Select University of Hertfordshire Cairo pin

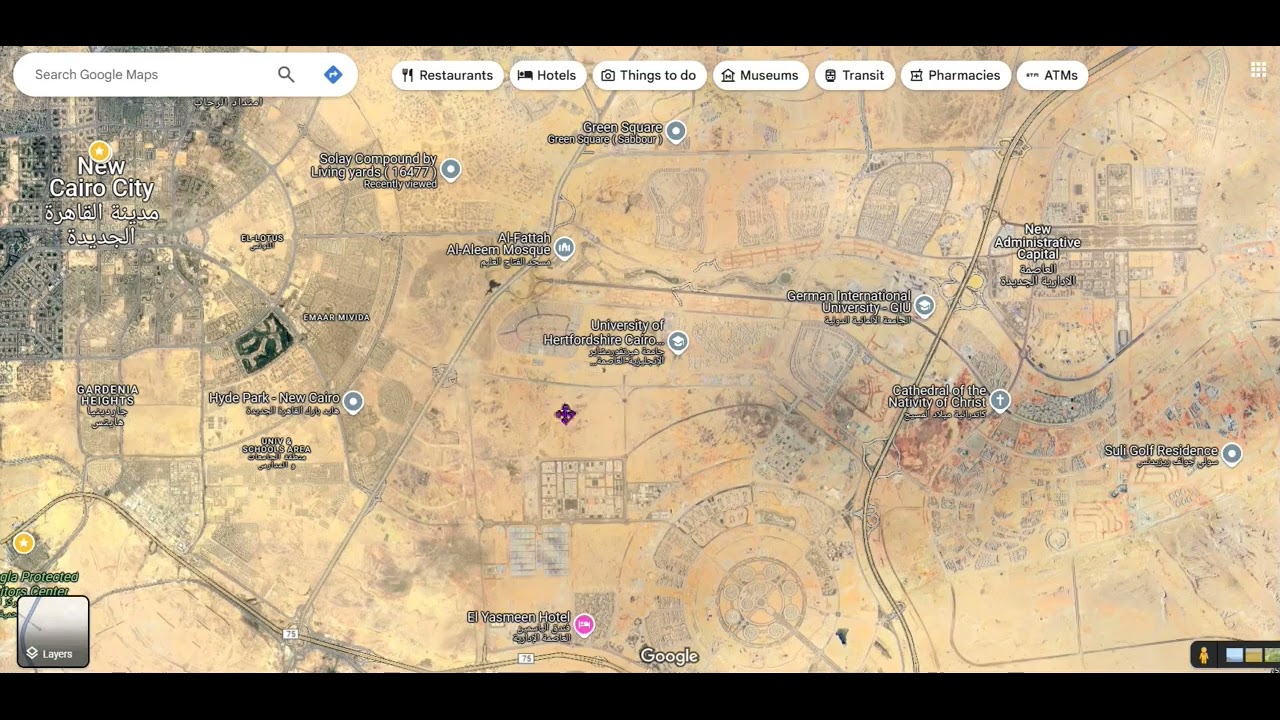[678, 343]
